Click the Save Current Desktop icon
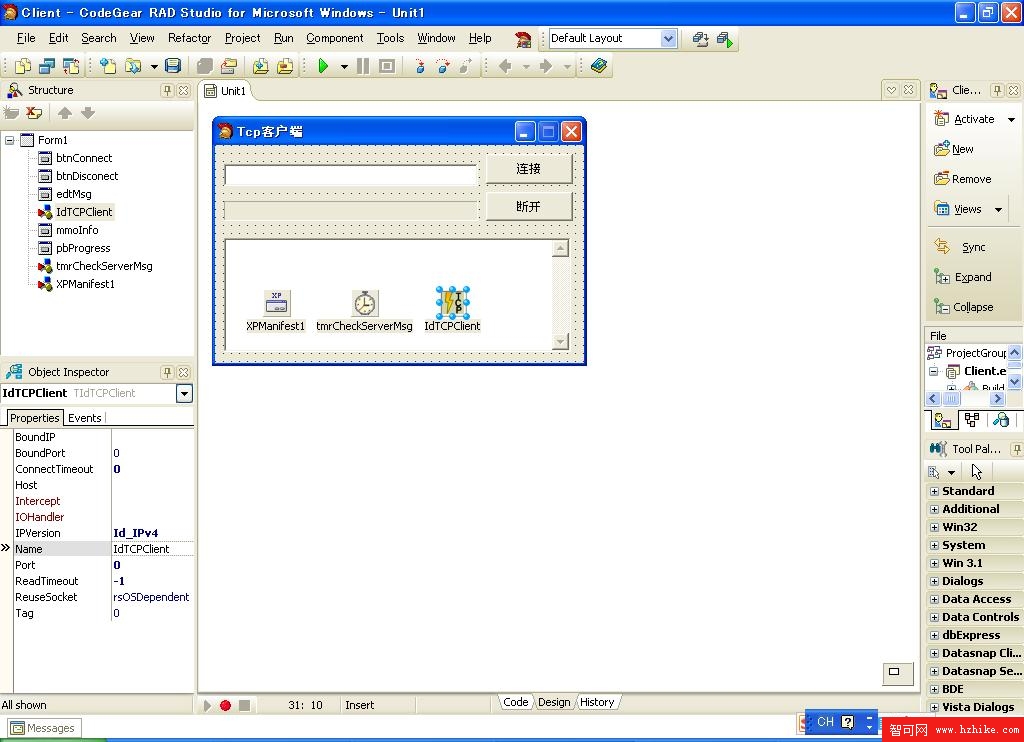Viewport: 1024px width, 742px height. [x=700, y=39]
